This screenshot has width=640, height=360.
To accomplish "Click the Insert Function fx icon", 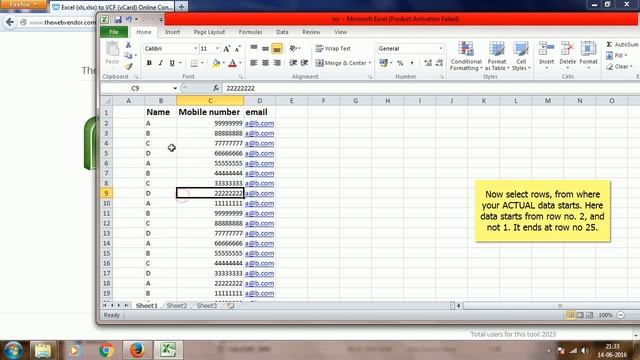I will (216, 88).
